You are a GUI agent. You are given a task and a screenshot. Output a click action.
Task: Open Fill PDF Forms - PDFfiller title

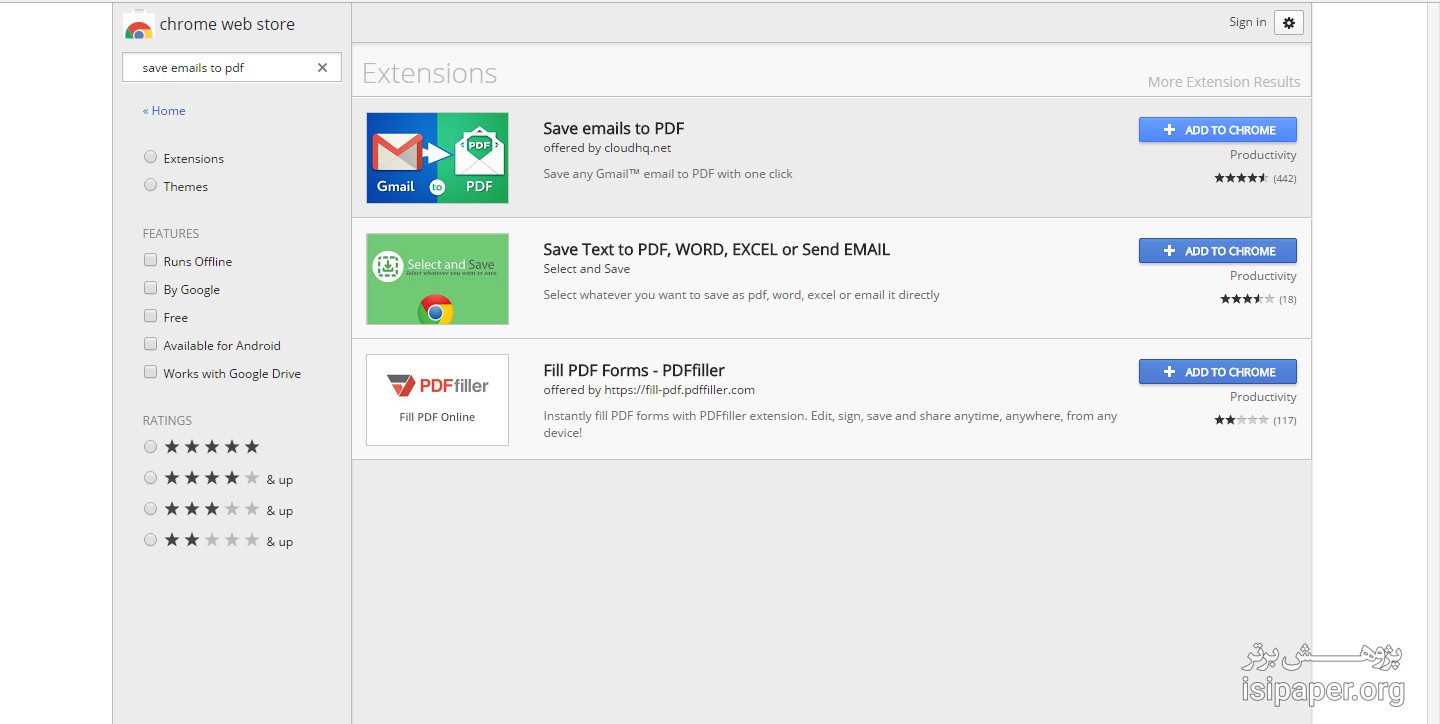click(634, 370)
